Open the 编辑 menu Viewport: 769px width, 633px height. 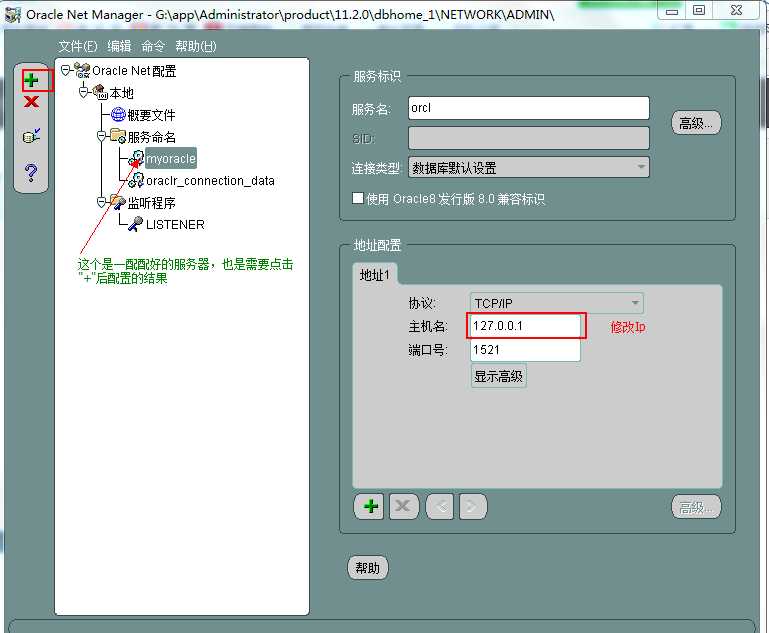[x=119, y=46]
